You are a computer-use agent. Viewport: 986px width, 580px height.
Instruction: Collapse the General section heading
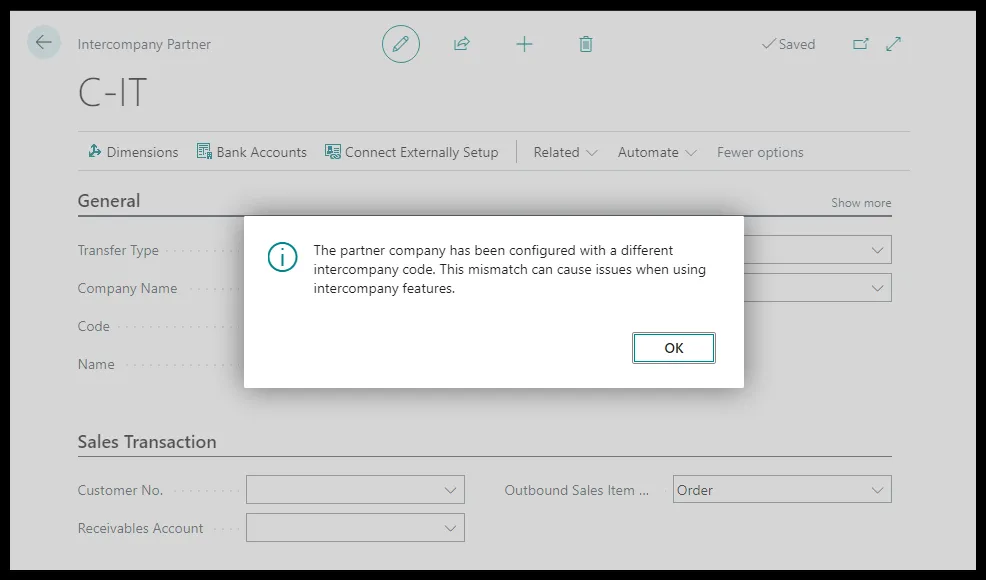(x=109, y=201)
